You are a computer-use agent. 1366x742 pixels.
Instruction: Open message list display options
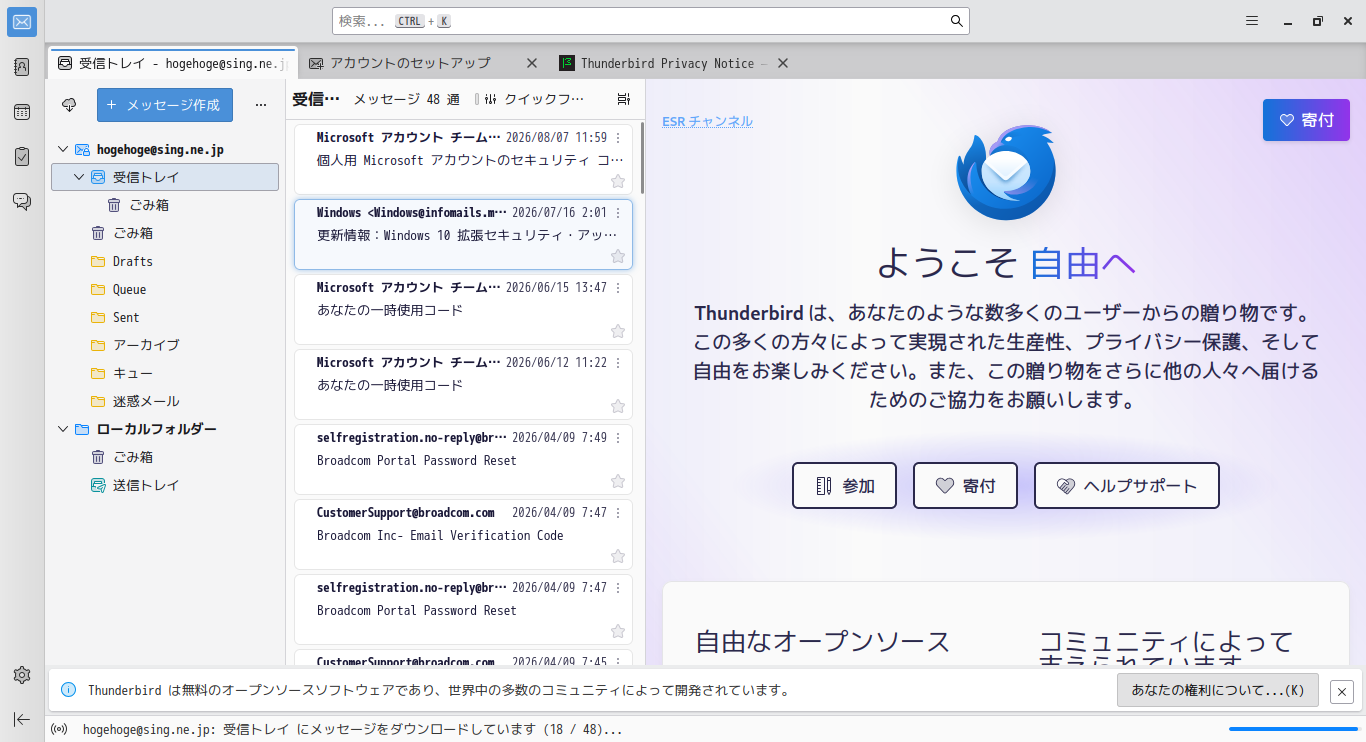[x=624, y=99]
